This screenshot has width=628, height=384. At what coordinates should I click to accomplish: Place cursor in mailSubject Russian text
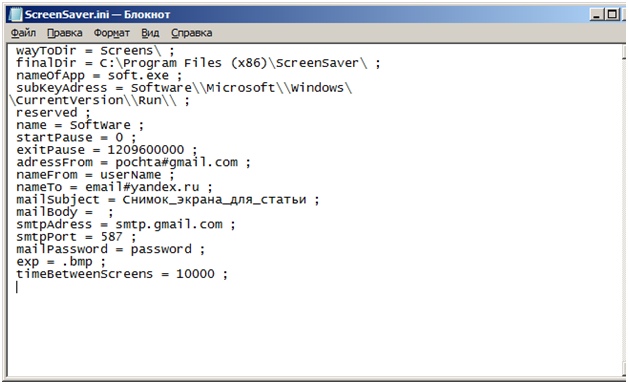pyautogui.click(x=214, y=199)
